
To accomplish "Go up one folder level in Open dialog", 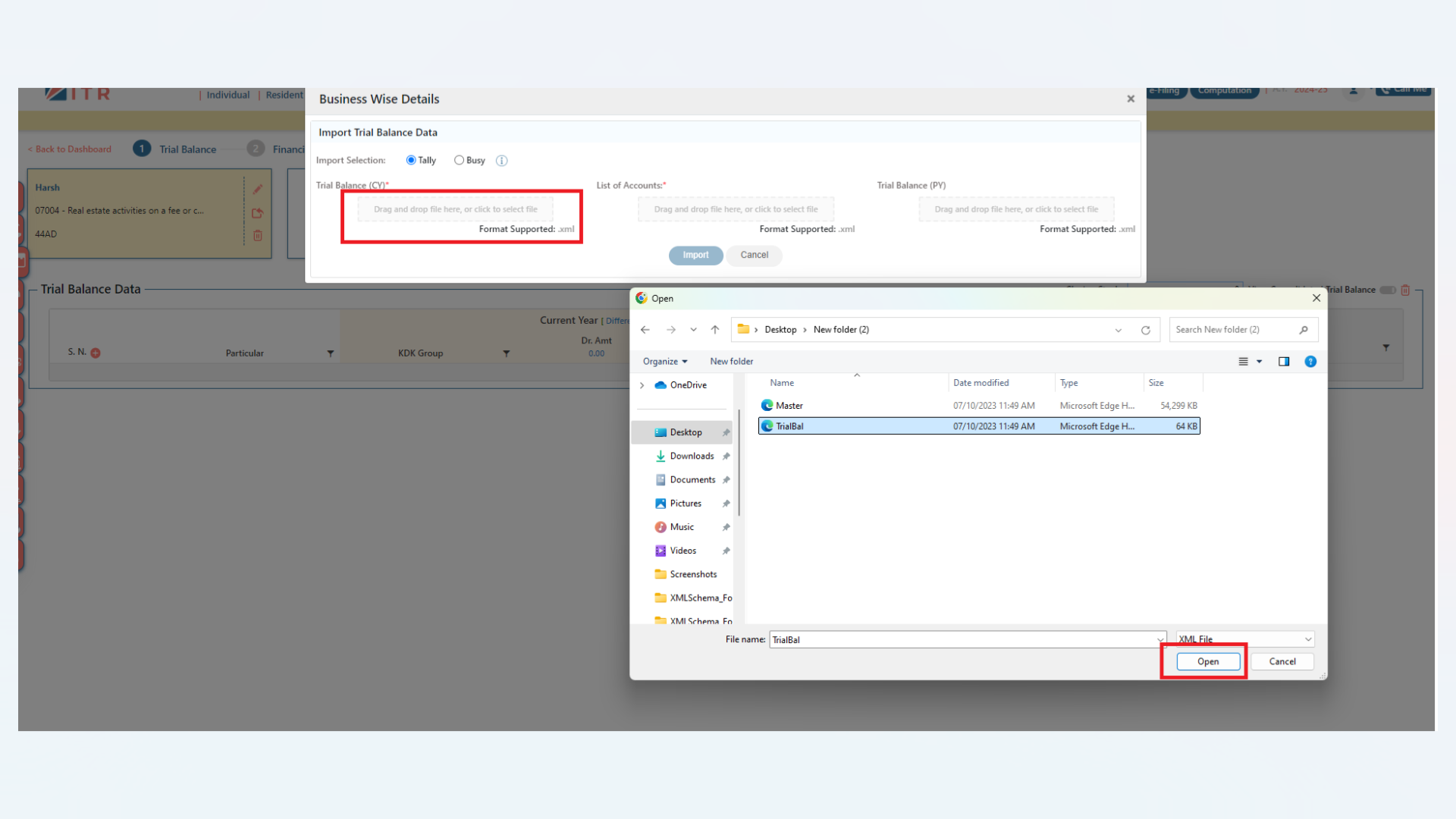I will [715, 330].
